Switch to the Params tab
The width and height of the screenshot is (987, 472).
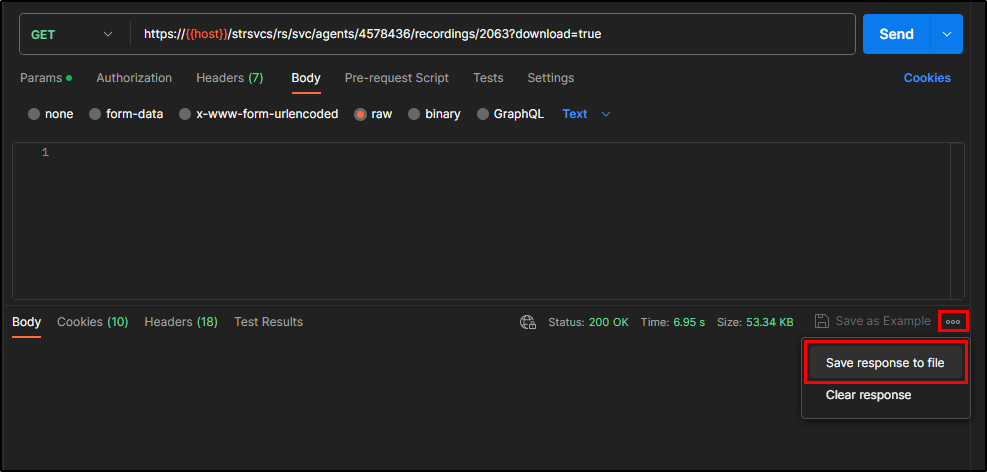(46, 78)
